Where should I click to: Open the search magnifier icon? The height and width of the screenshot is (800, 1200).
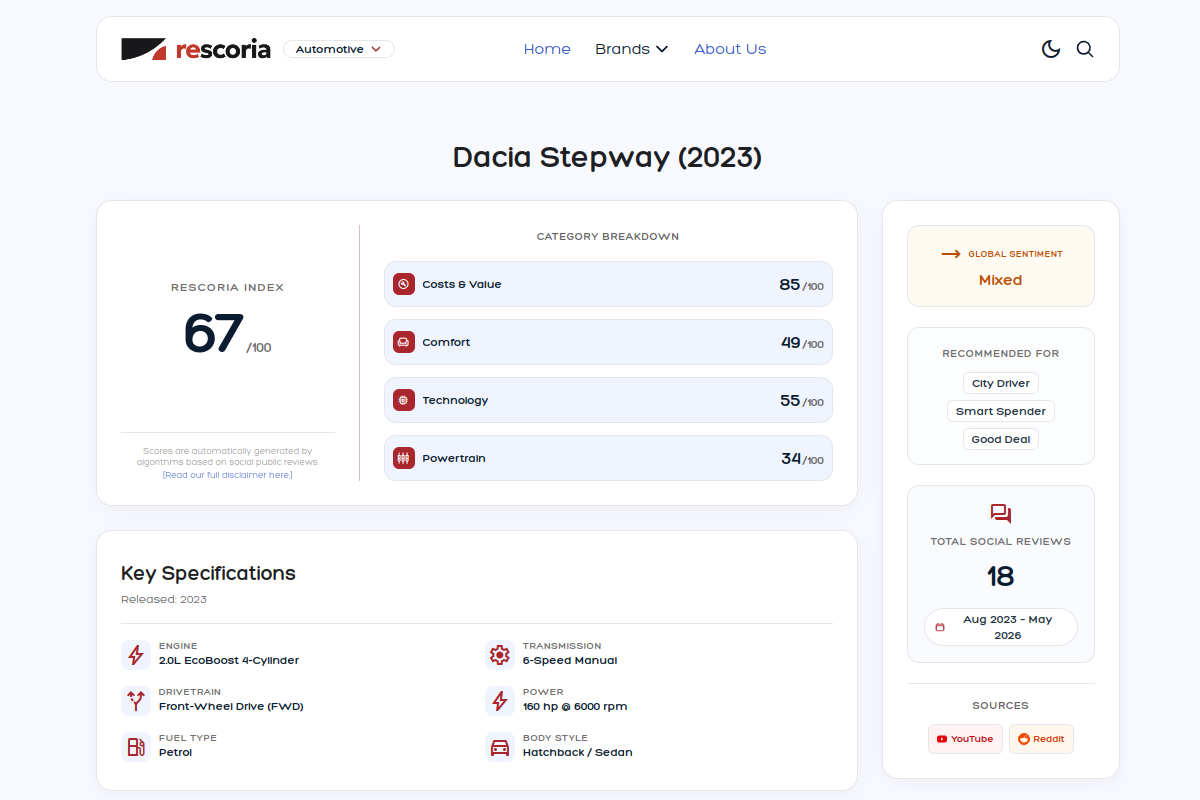[x=1085, y=49]
